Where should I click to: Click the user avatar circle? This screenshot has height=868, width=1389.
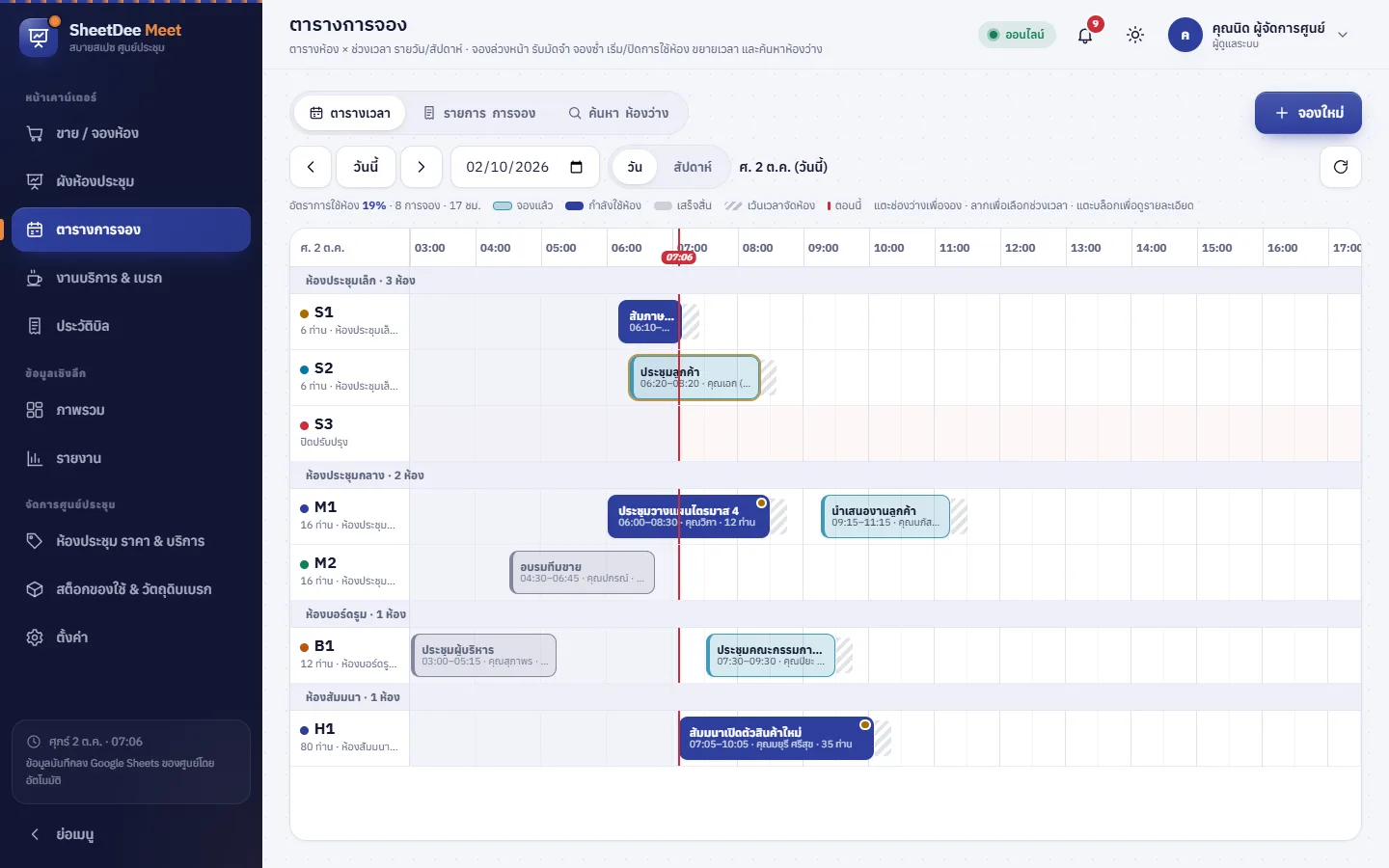point(1185,35)
